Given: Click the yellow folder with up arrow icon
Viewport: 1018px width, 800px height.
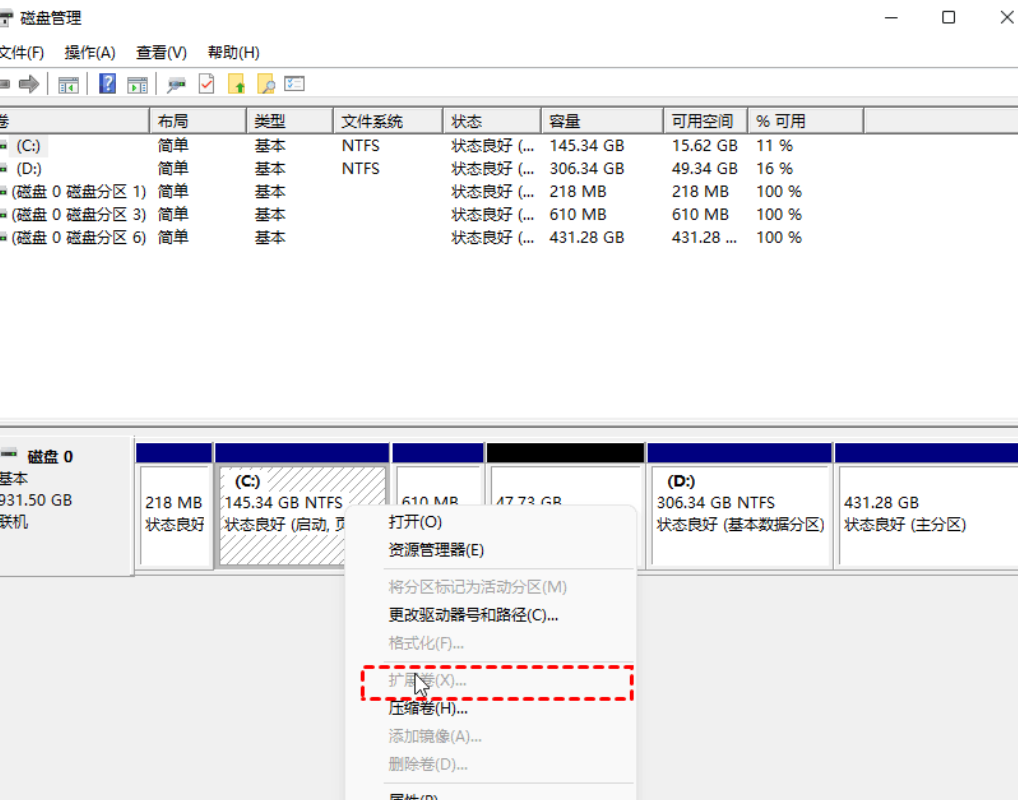Looking at the screenshot, I should [x=236, y=84].
